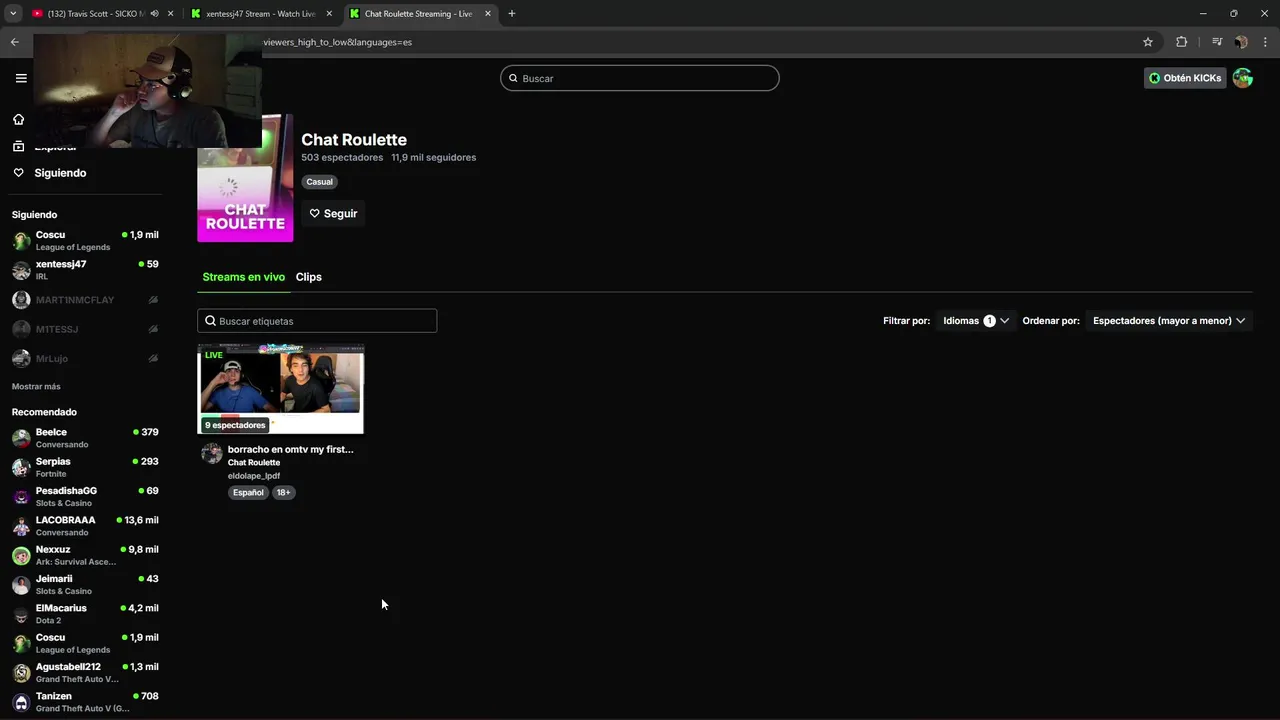1280x720 pixels.
Task: Close the xentessj47 Stream tab
Action: [x=329, y=14]
